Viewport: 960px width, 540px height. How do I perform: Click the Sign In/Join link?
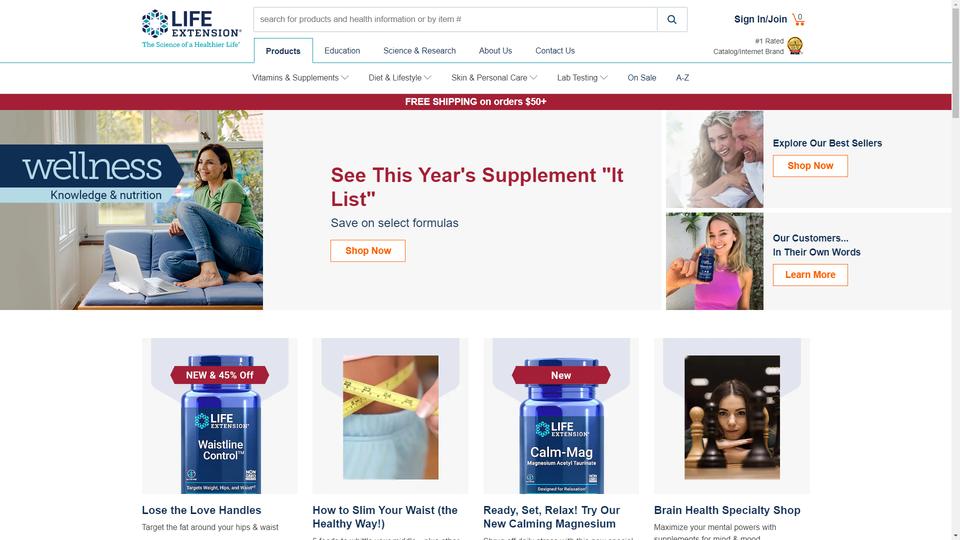click(x=760, y=19)
